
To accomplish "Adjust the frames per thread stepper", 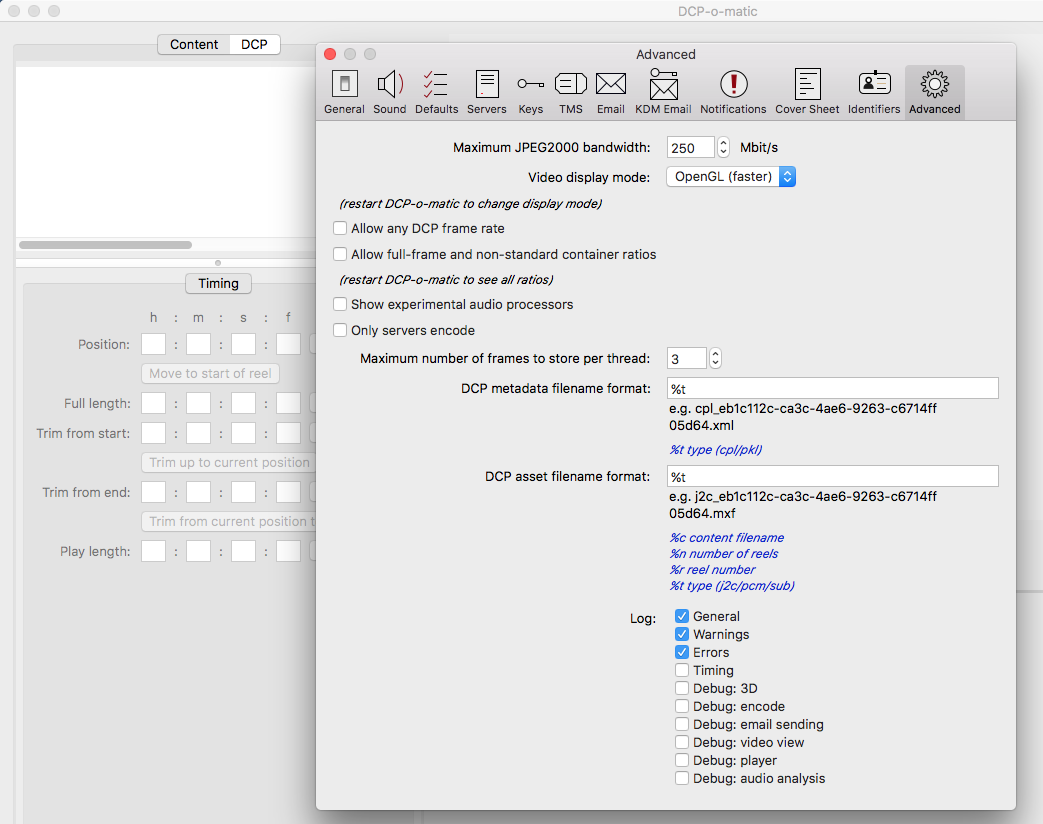I will [x=716, y=358].
